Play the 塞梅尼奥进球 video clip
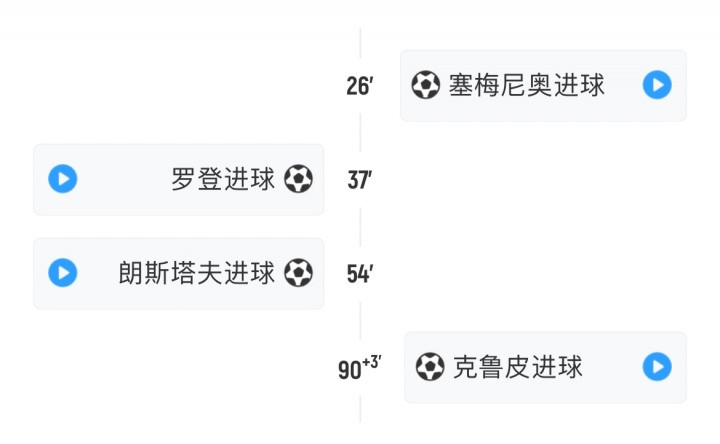 (x=656, y=86)
